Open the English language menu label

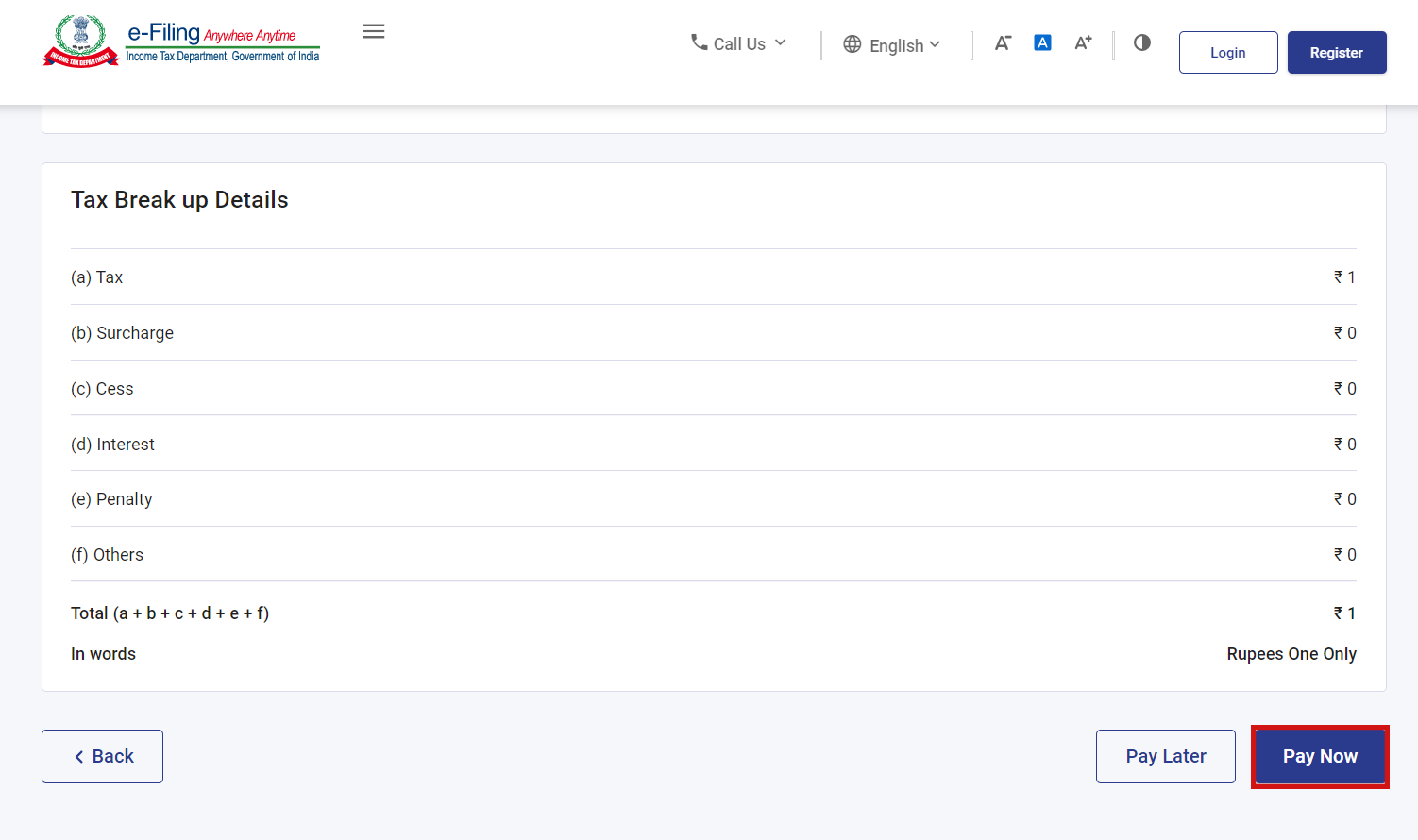tap(896, 45)
